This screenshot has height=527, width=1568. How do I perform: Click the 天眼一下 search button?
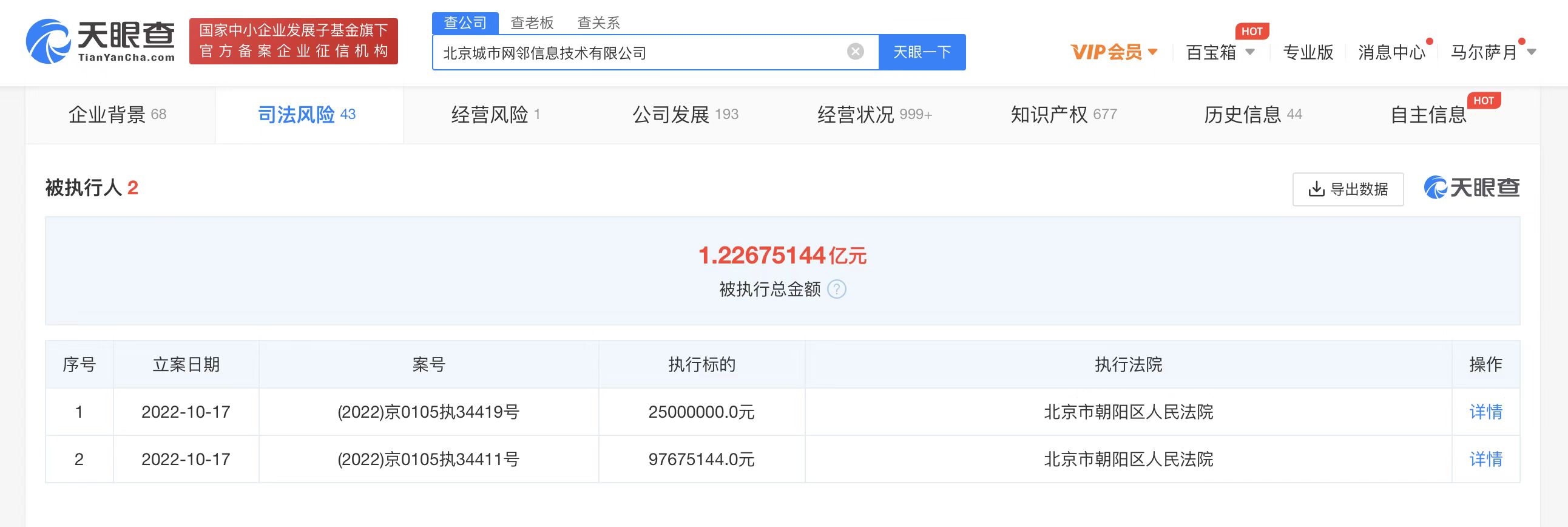tap(922, 52)
